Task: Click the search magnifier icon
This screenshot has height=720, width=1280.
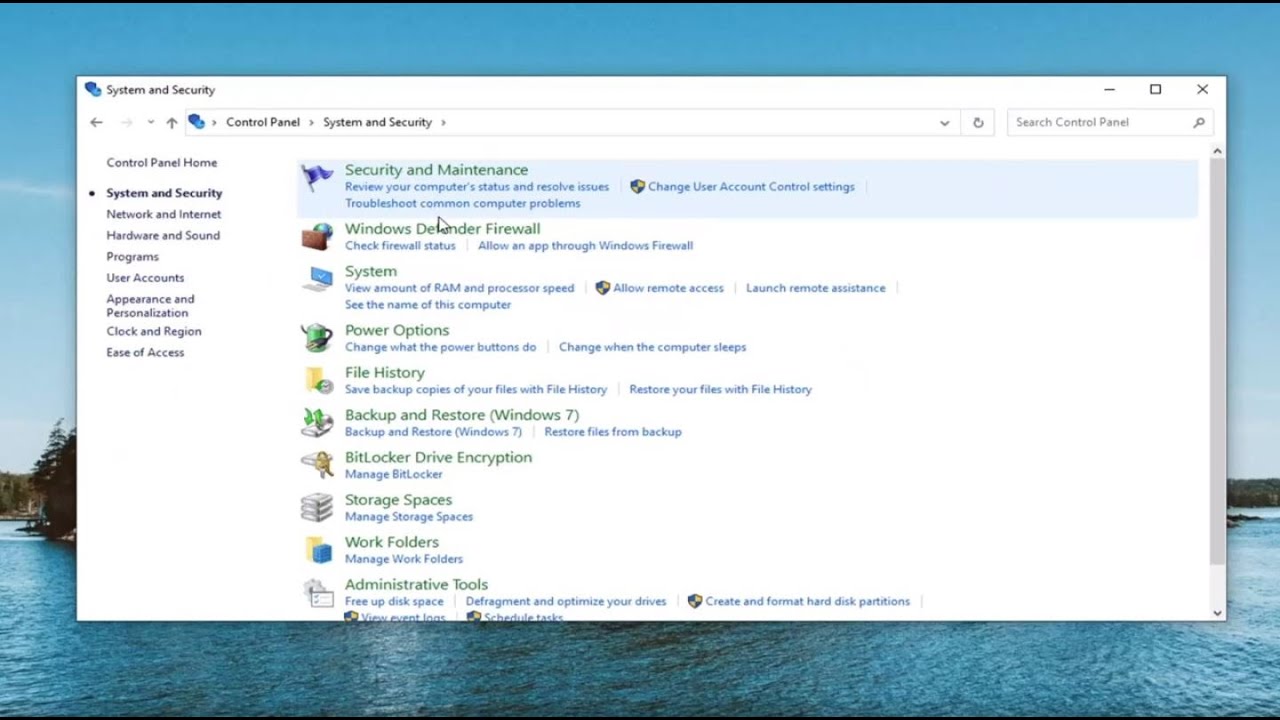Action: pyautogui.click(x=1198, y=122)
